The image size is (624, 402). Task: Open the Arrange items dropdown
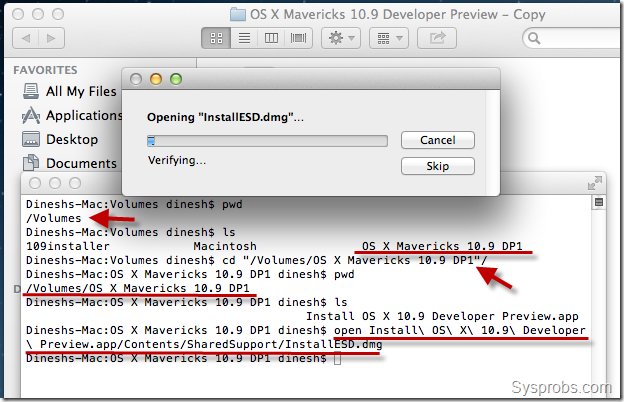(x=389, y=38)
